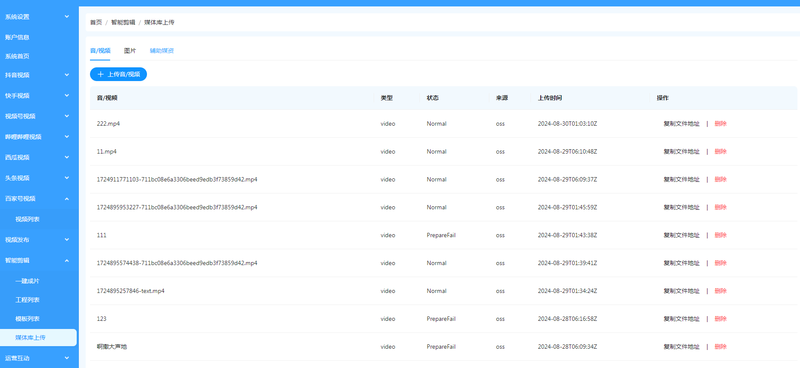Viewport: 800px width, 368px height.
Task: Click timestamp 2024-08-30T01:03:10Z
Action: point(567,124)
